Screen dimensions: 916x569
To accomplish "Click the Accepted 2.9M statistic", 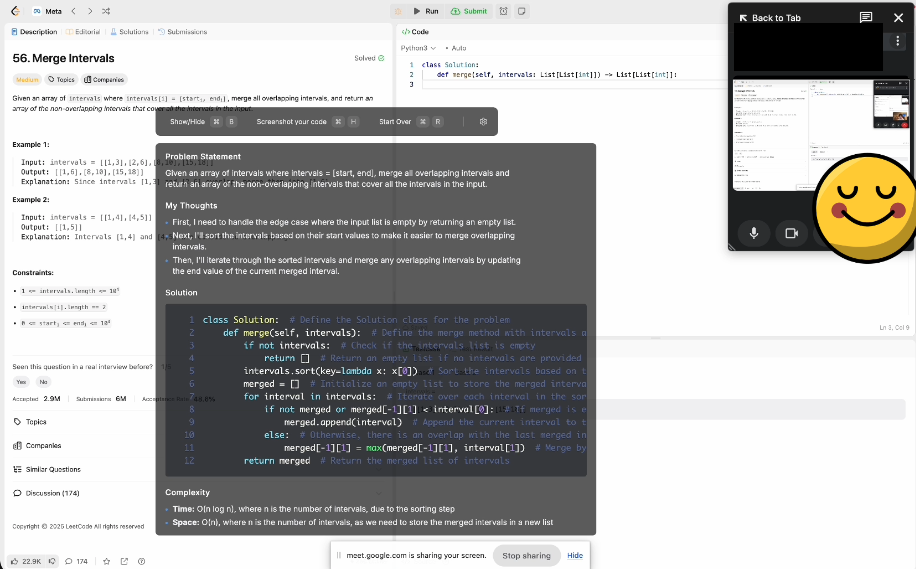I will (36, 398).
